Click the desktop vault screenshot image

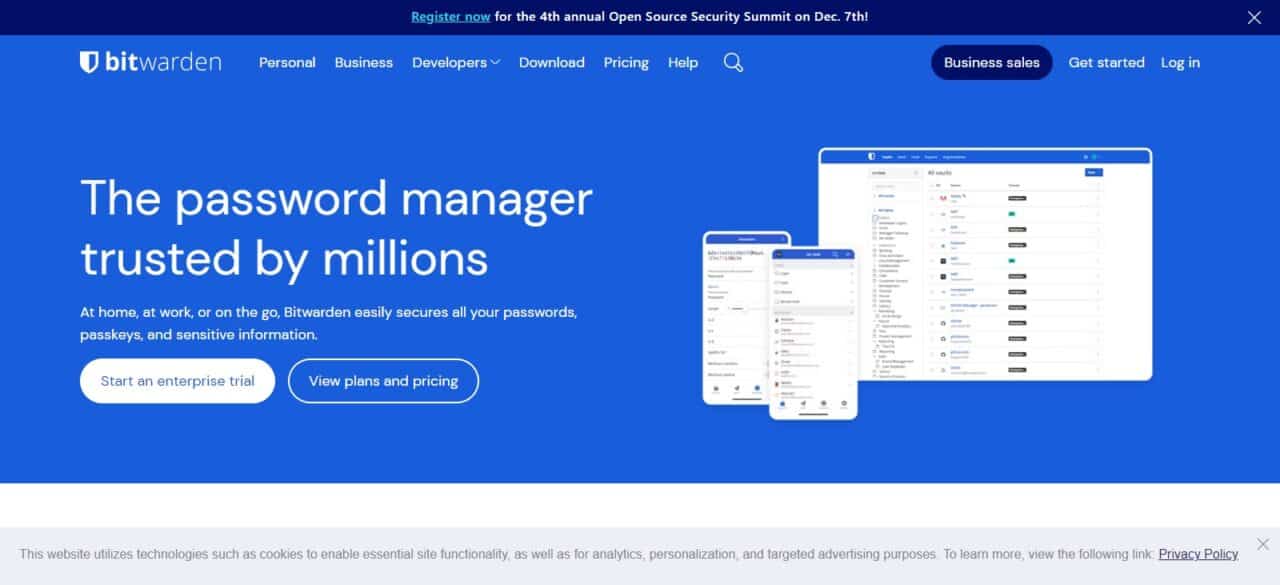coord(985,264)
